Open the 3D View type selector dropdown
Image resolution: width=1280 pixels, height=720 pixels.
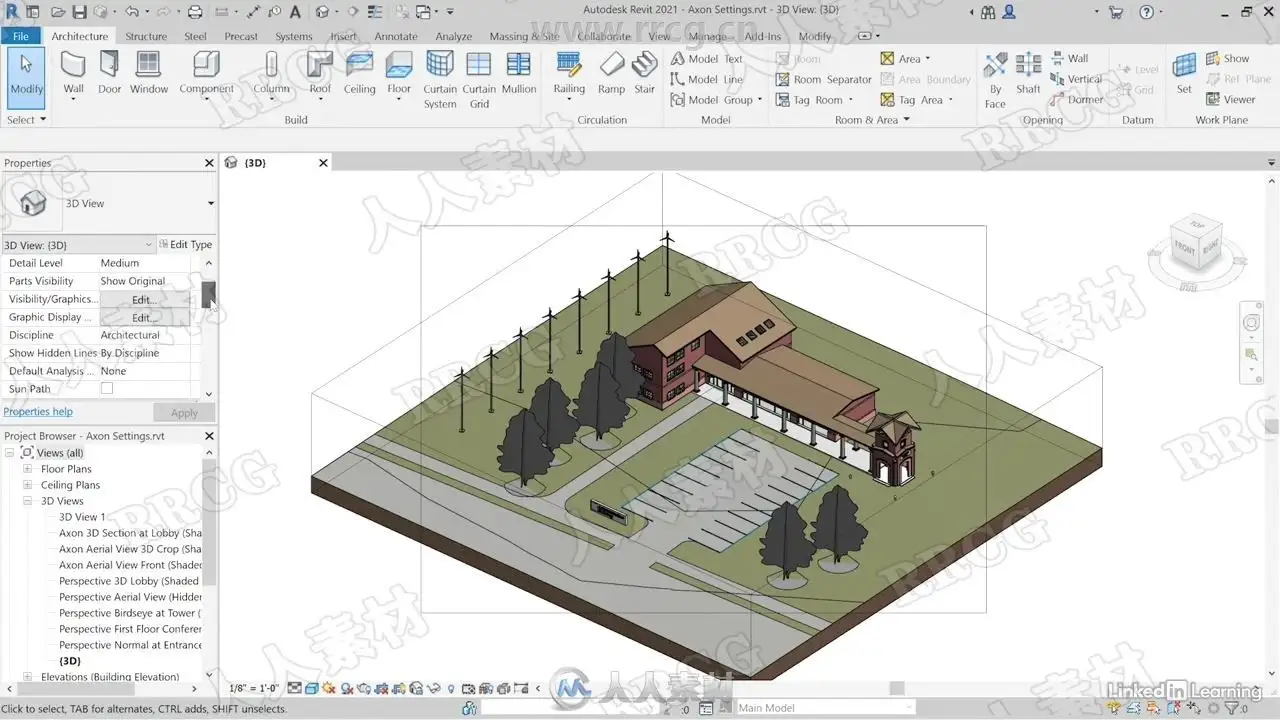[x=211, y=203]
